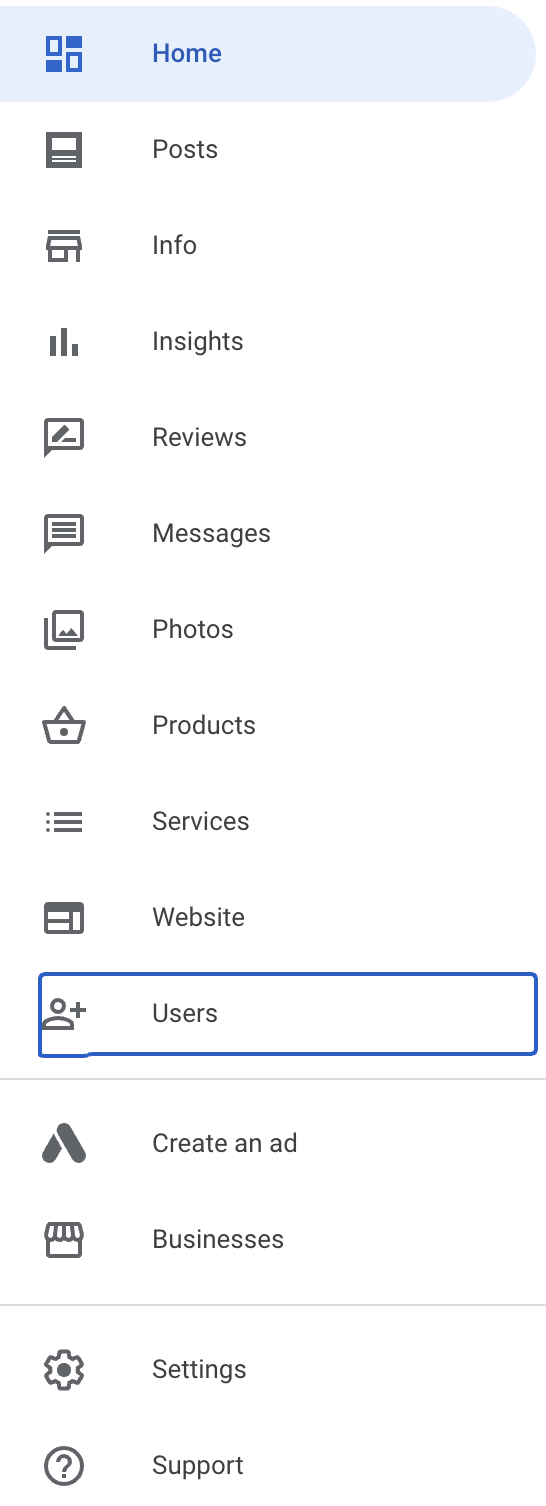Choose the Insights text label

coord(198,342)
